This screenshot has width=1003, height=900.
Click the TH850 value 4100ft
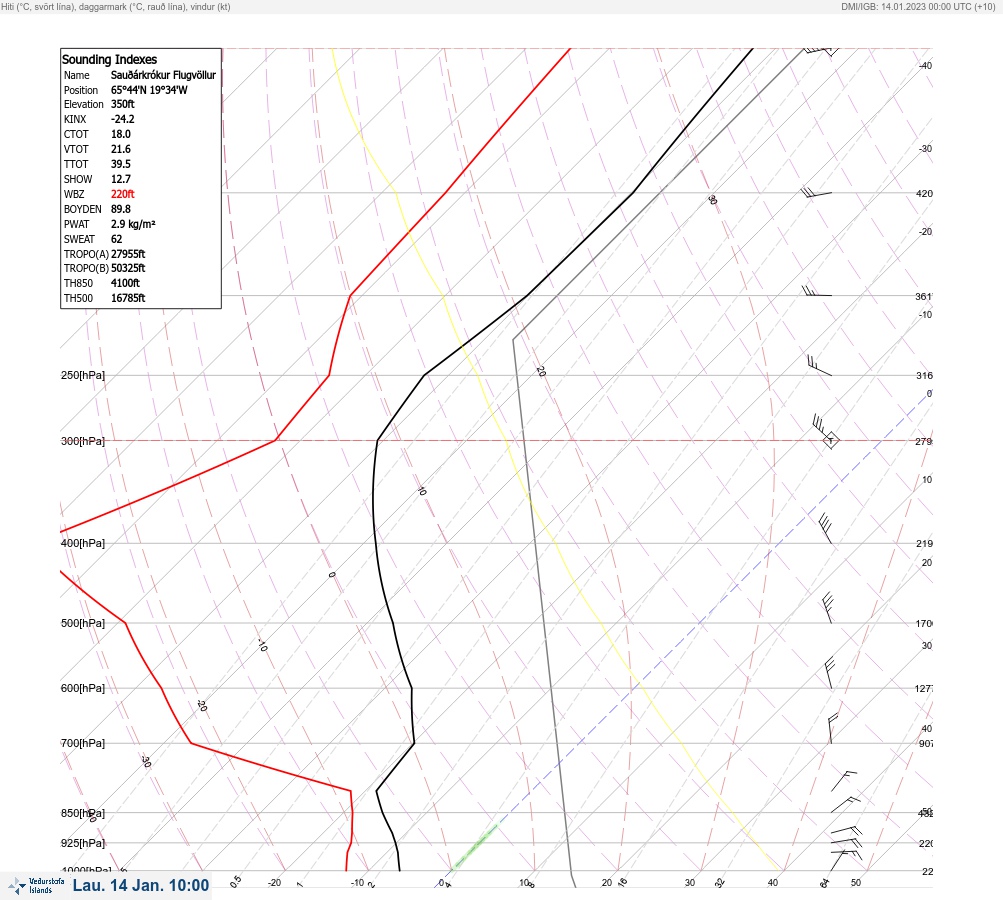tap(125, 283)
